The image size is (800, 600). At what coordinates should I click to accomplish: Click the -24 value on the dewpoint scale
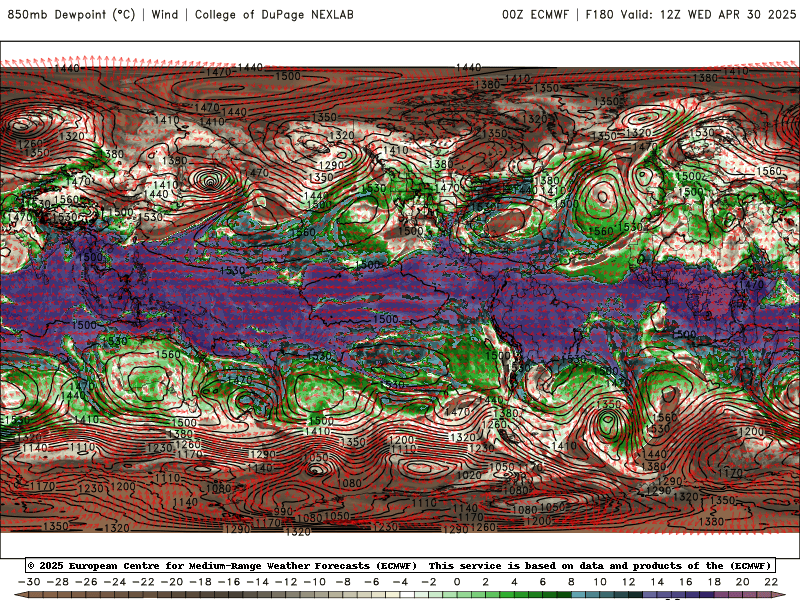coord(115,582)
